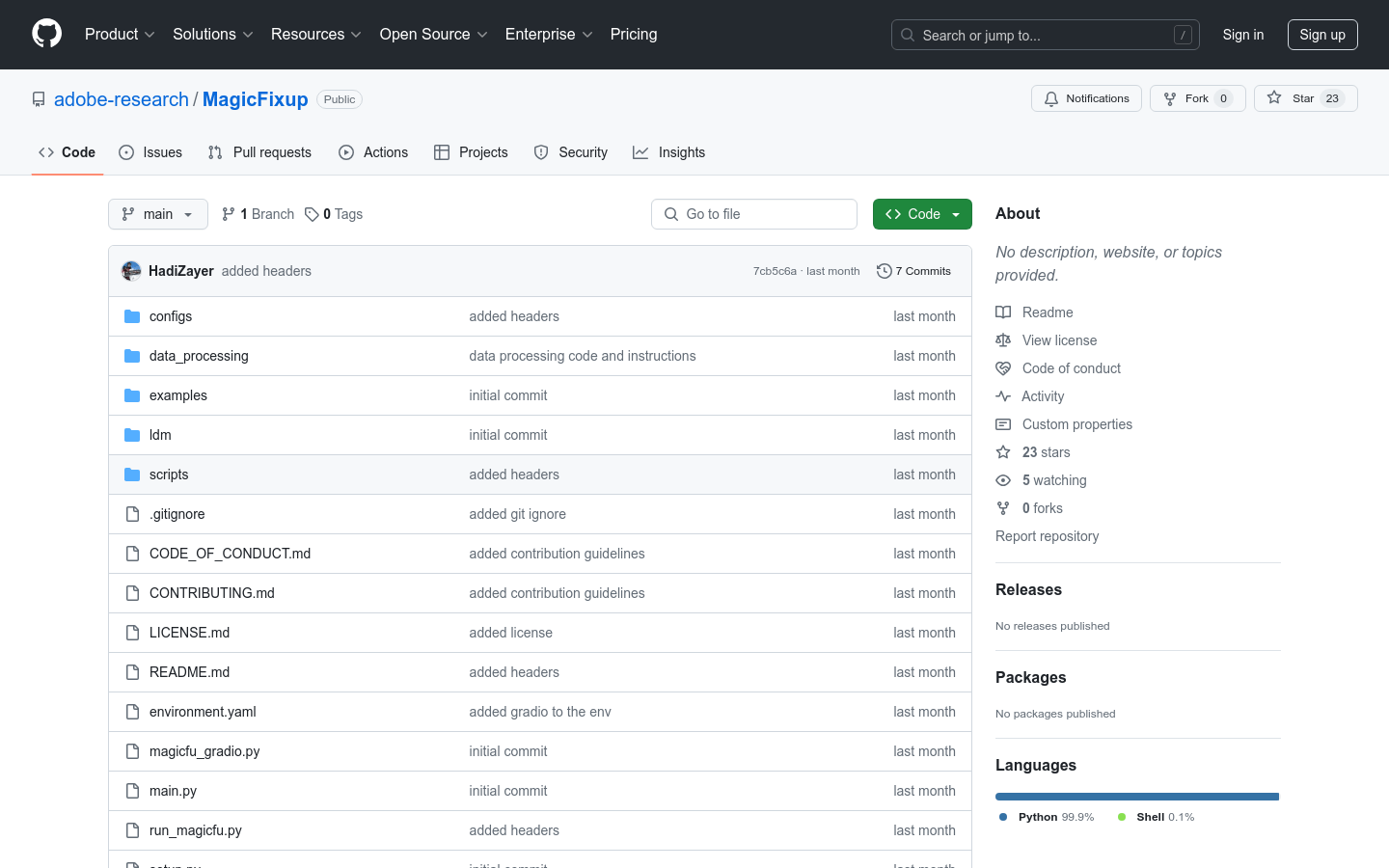Click the branch icon beside 1 Branch
The image size is (1389, 868).
(229, 214)
